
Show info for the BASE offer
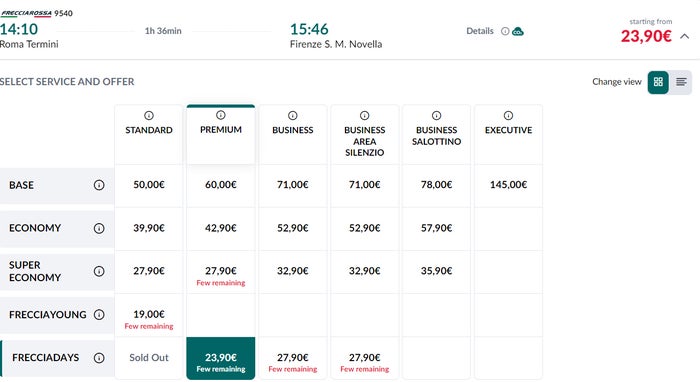[x=99, y=185]
